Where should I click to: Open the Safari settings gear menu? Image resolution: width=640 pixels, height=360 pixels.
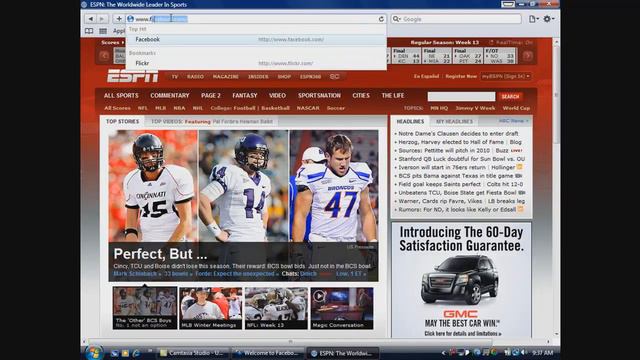[548, 19]
